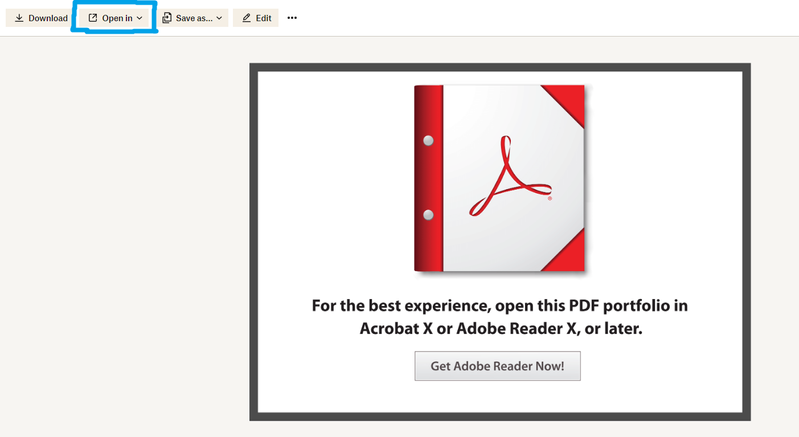
Task: Click the Download button
Action: (x=41, y=18)
